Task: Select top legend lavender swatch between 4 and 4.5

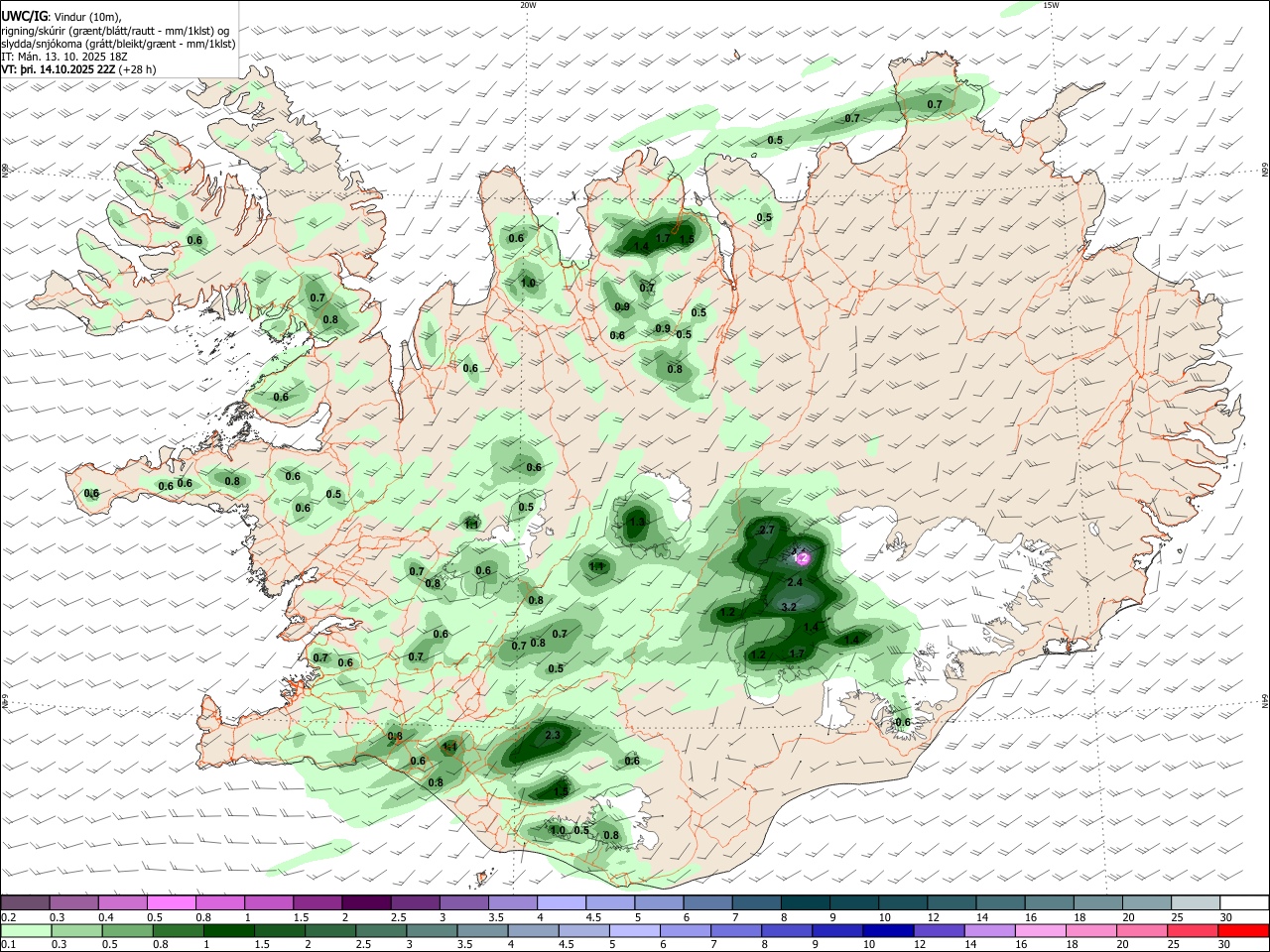Action: click(x=563, y=902)
